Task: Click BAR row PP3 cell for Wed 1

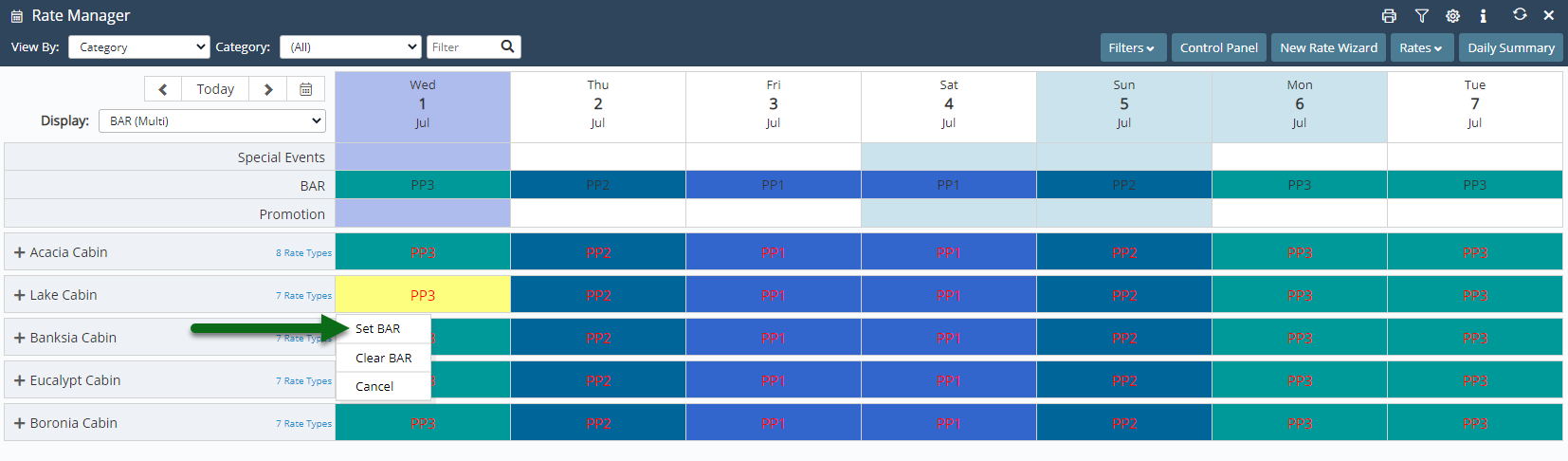Action: pos(423,185)
